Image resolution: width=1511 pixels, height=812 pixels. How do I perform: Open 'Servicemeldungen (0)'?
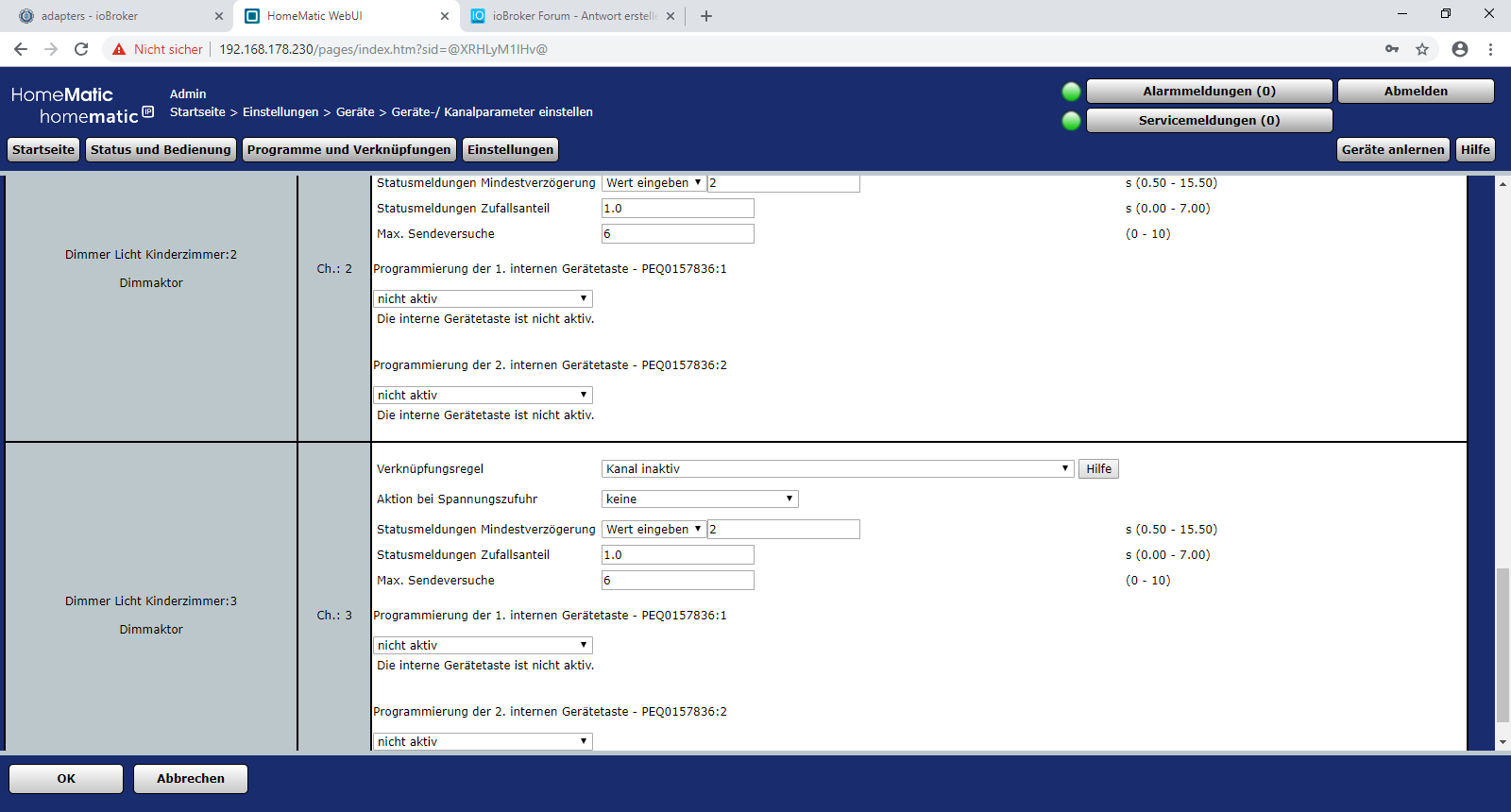(1210, 121)
